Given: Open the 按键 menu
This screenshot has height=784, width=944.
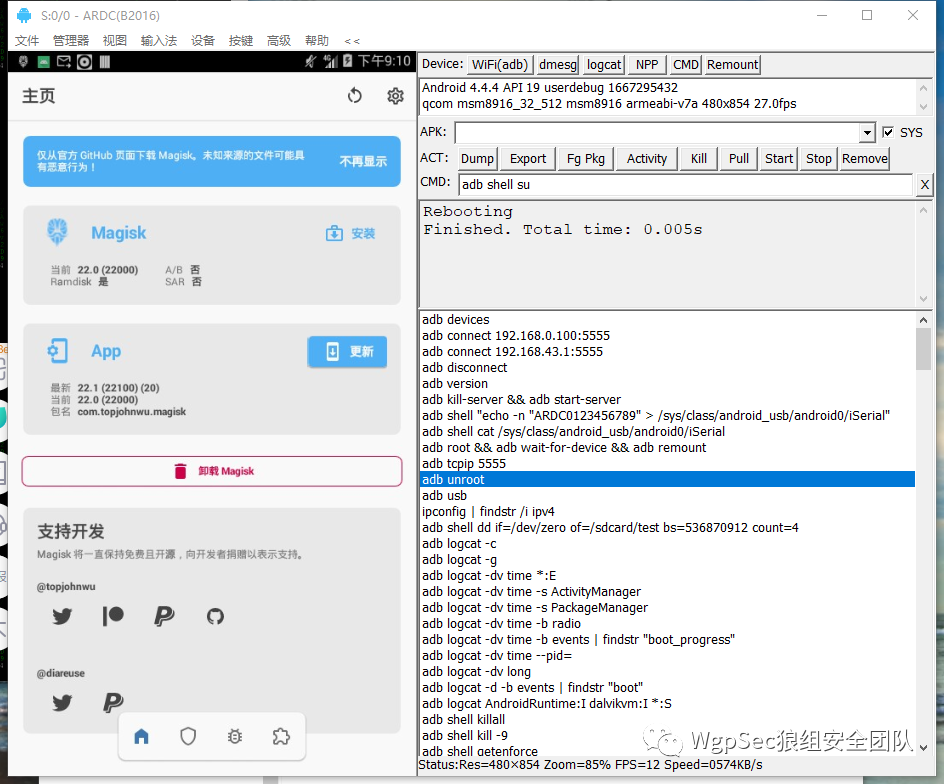Looking at the screenshot, I should [241, 40].
